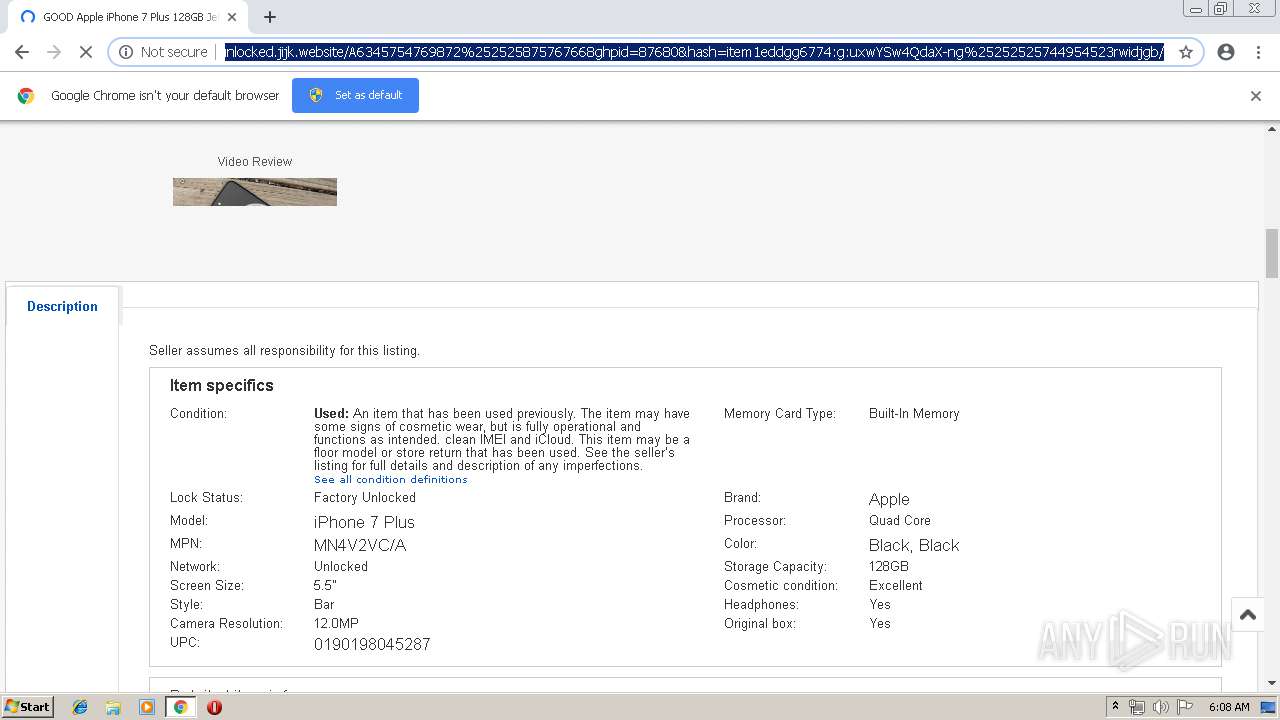This screenshot has width=1280, height=720.
Task: Stop loading the page with the X button
Action: pyautogui.click(x=86, y=52)
